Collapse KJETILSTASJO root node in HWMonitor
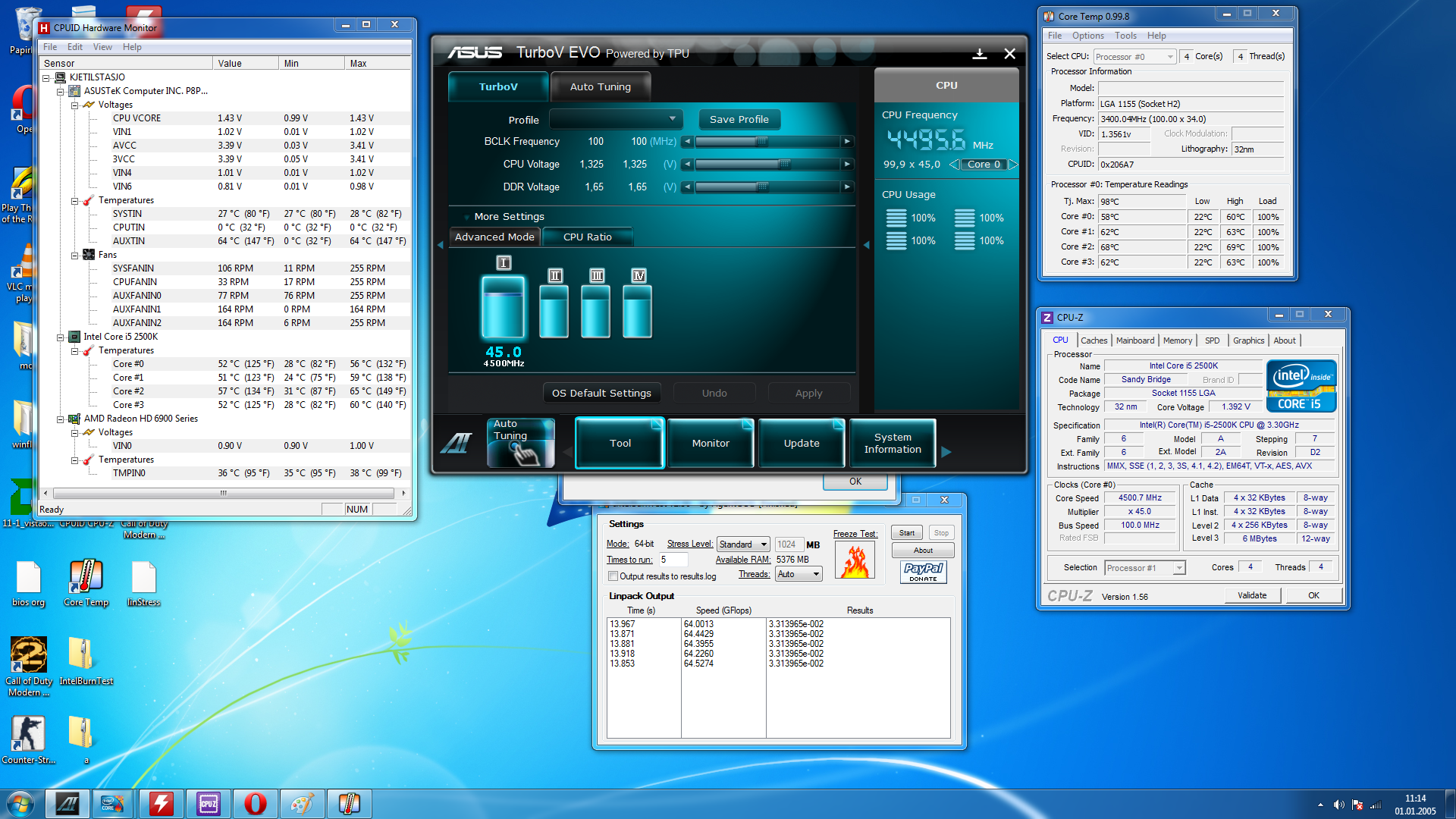Image resolution: width=1456 pixels, height=819 pixels. pyautogui.click(x=45, y=78)
